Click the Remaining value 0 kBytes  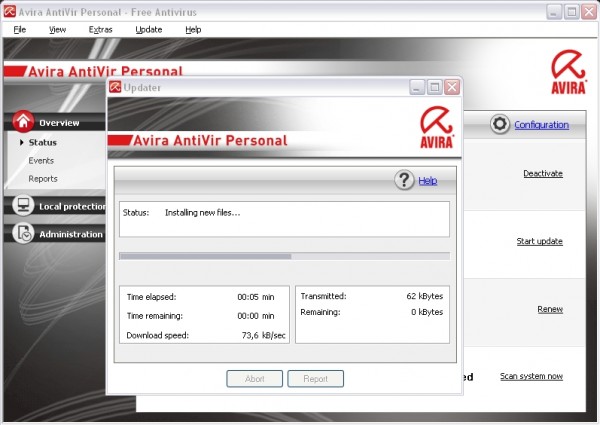click(427, 312)
